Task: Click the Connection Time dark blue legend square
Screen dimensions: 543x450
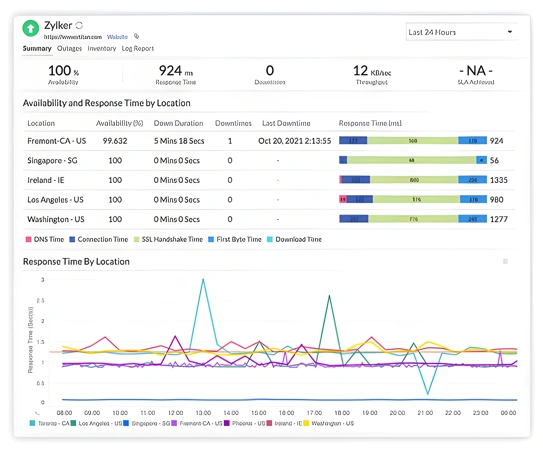Action: [x=72, y=239]
